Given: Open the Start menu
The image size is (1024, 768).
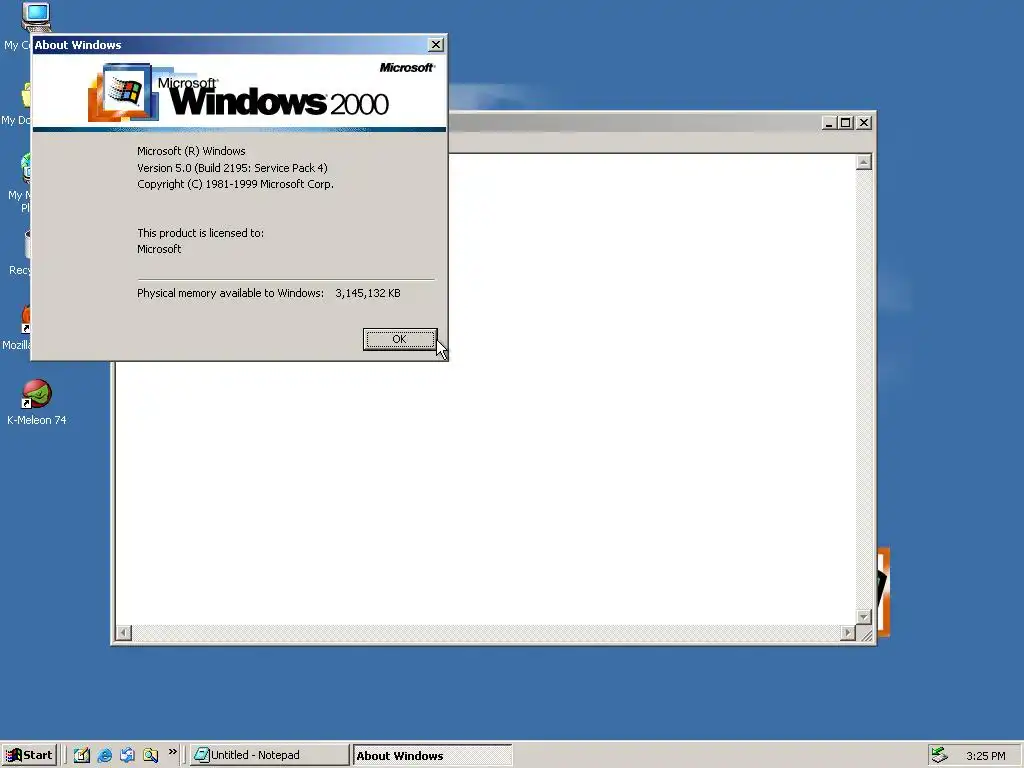Looking at the screenshot, I should pos(29,755).
